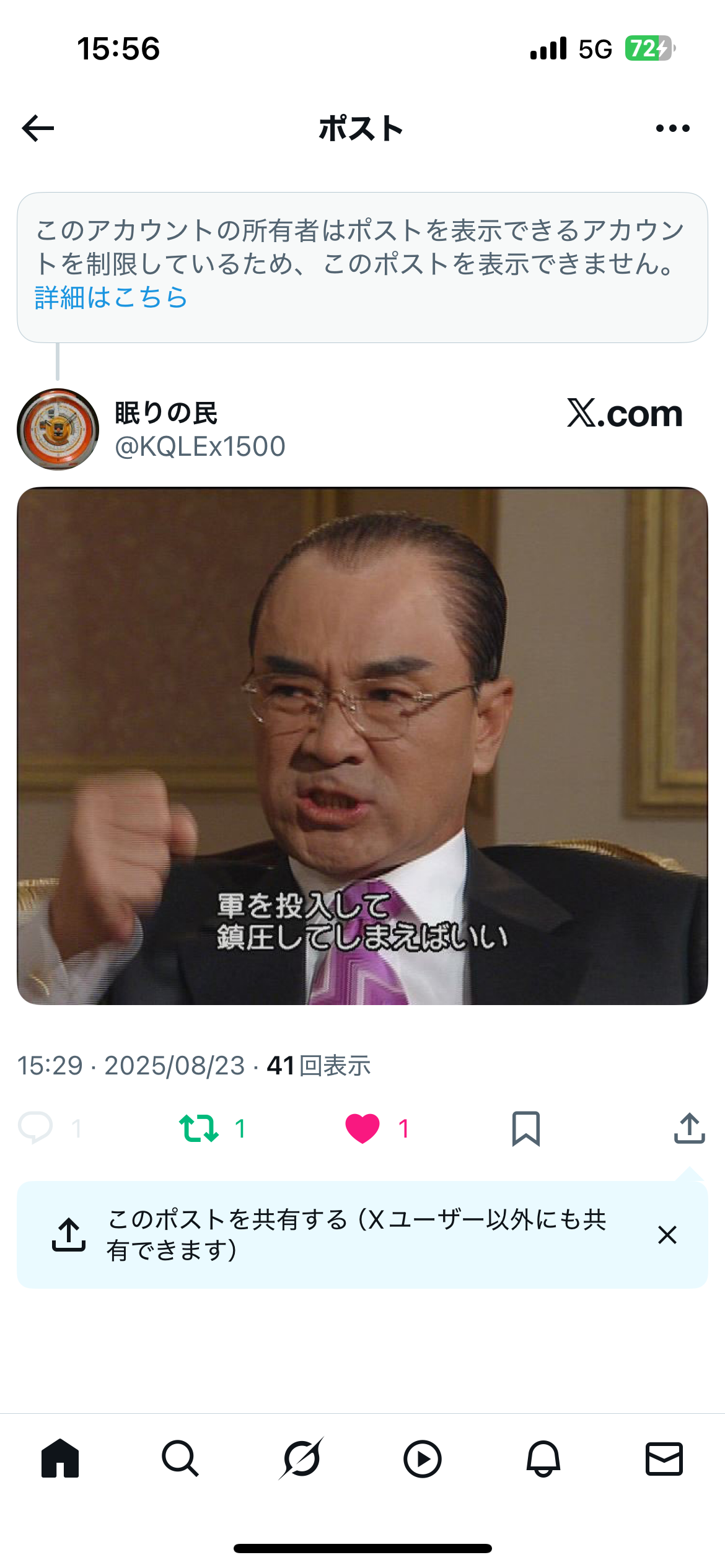Screen dimensions: 725x1568
Task: Open the messages envelope tab
Action: coord(664,1459)
